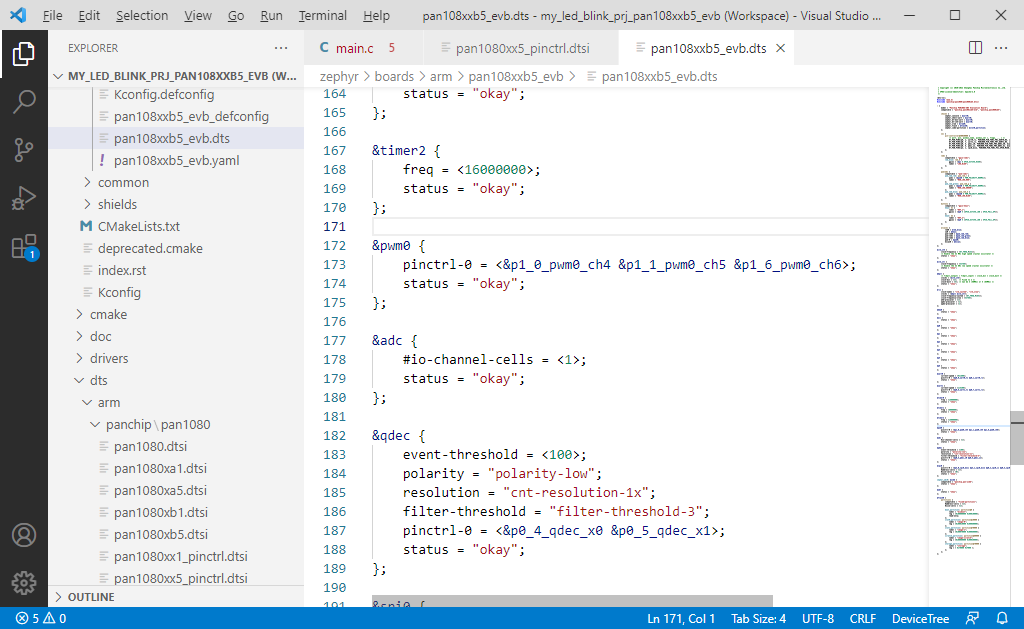1024x629 pixels.
Task: Open the Edit menu
Action: pos(89,15)
